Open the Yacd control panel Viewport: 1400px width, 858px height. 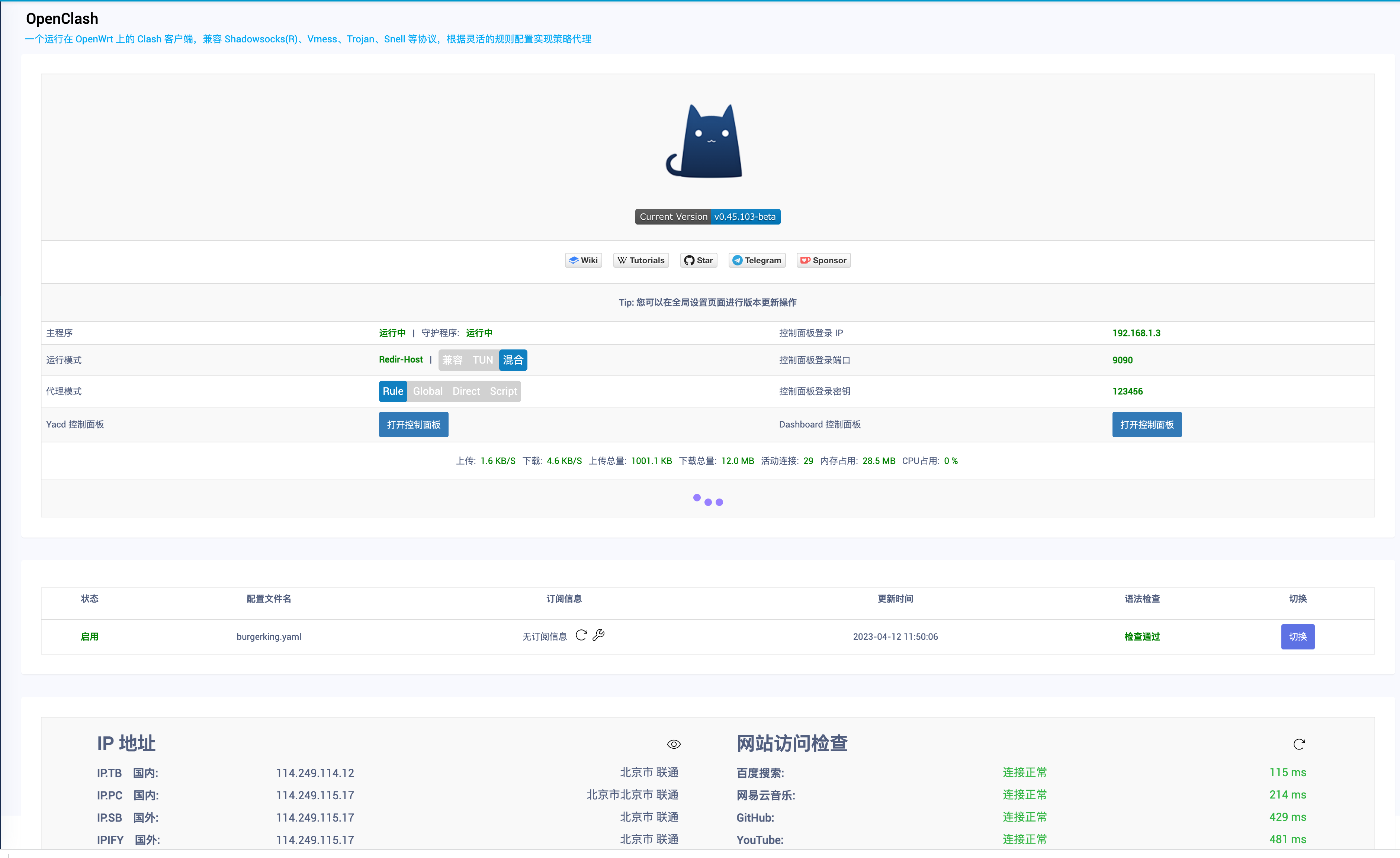point(413,425)
